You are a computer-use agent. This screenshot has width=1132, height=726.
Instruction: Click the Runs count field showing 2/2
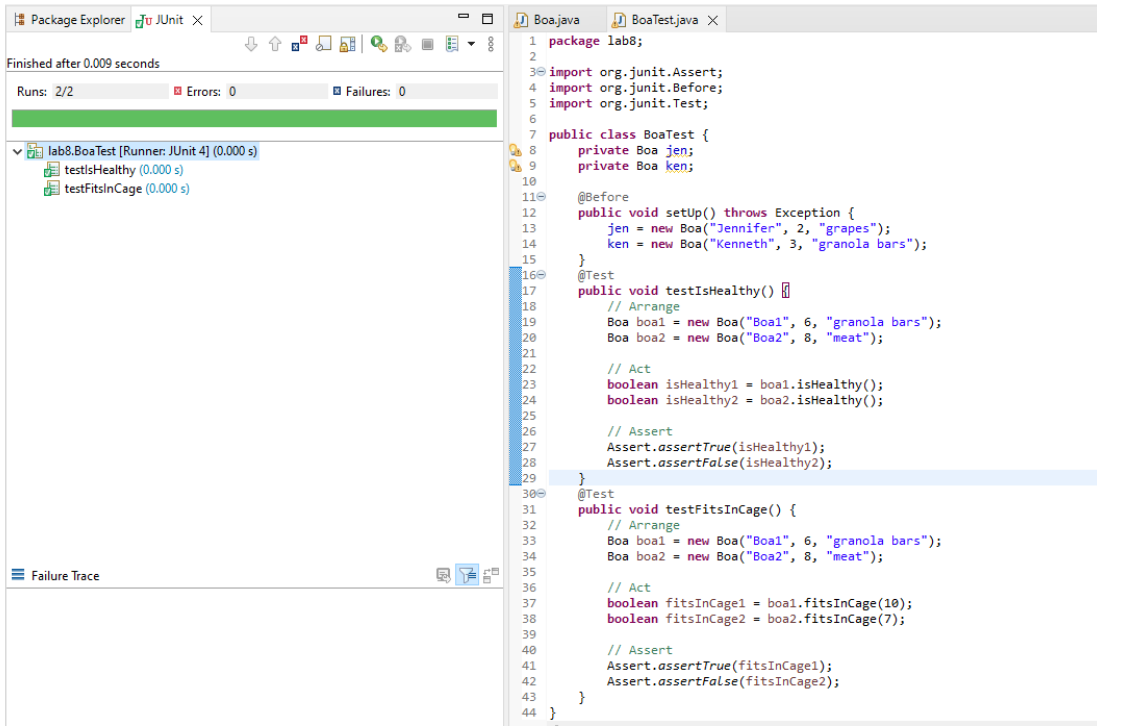click(109, 92)
